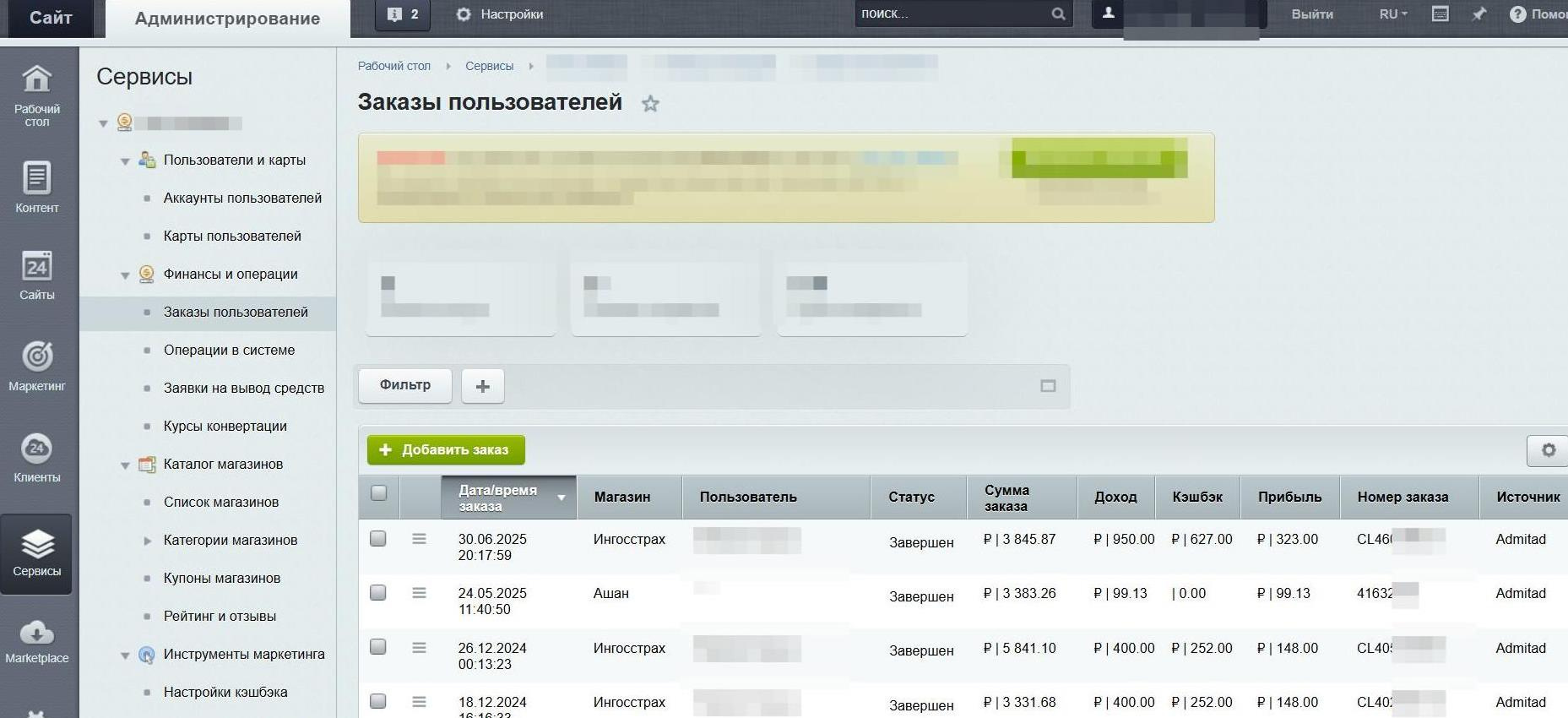Open the table settings gear

pyautogui.click(x=1548, y=450)
